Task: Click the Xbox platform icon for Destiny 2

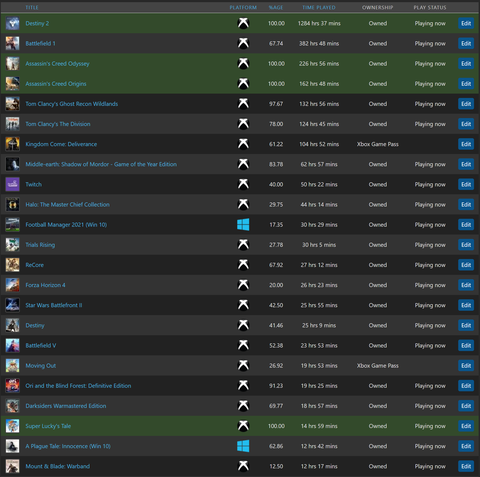Action: click(243, 23)
